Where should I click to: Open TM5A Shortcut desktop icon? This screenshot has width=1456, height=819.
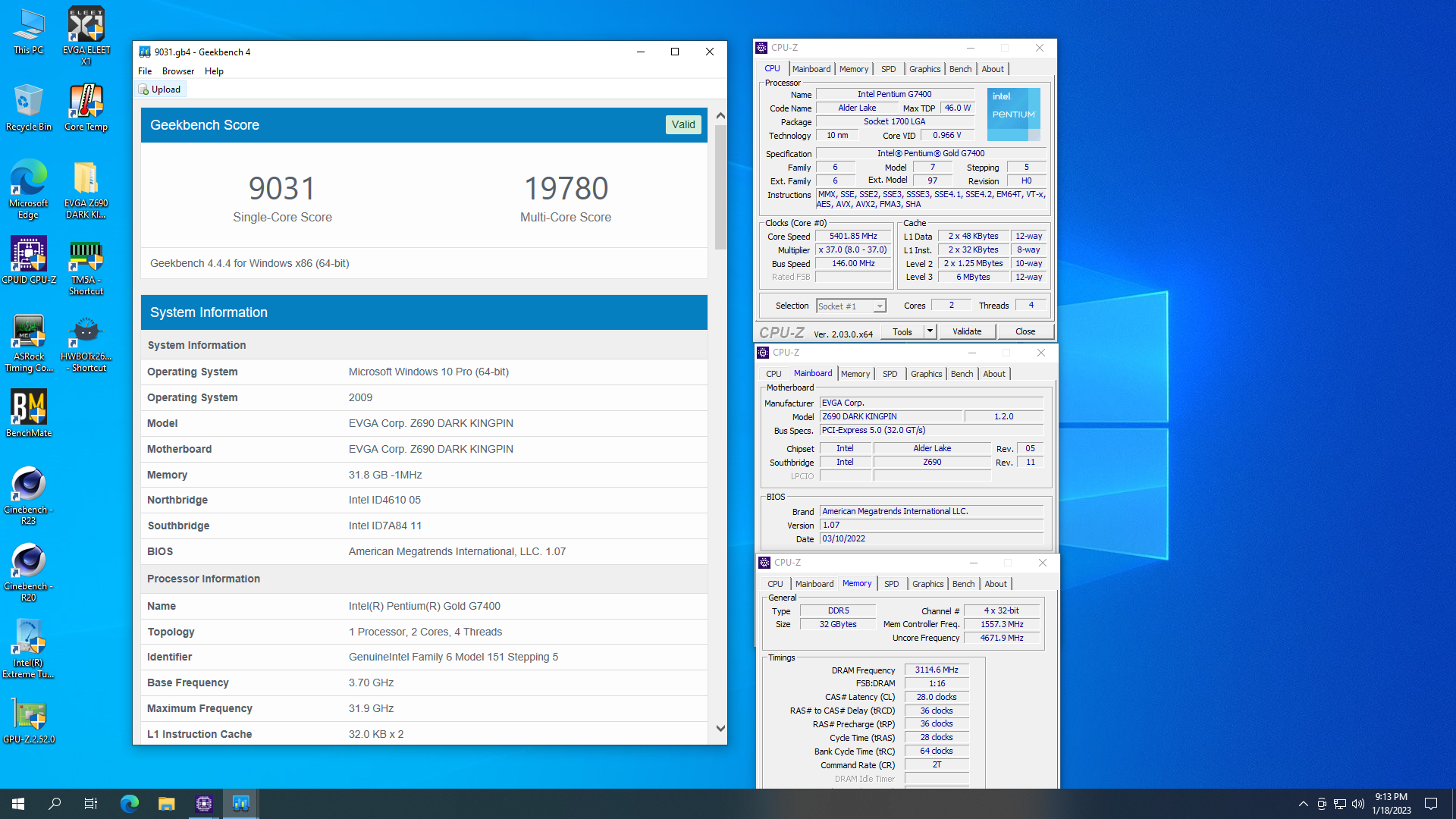click(x=86, y=267)
